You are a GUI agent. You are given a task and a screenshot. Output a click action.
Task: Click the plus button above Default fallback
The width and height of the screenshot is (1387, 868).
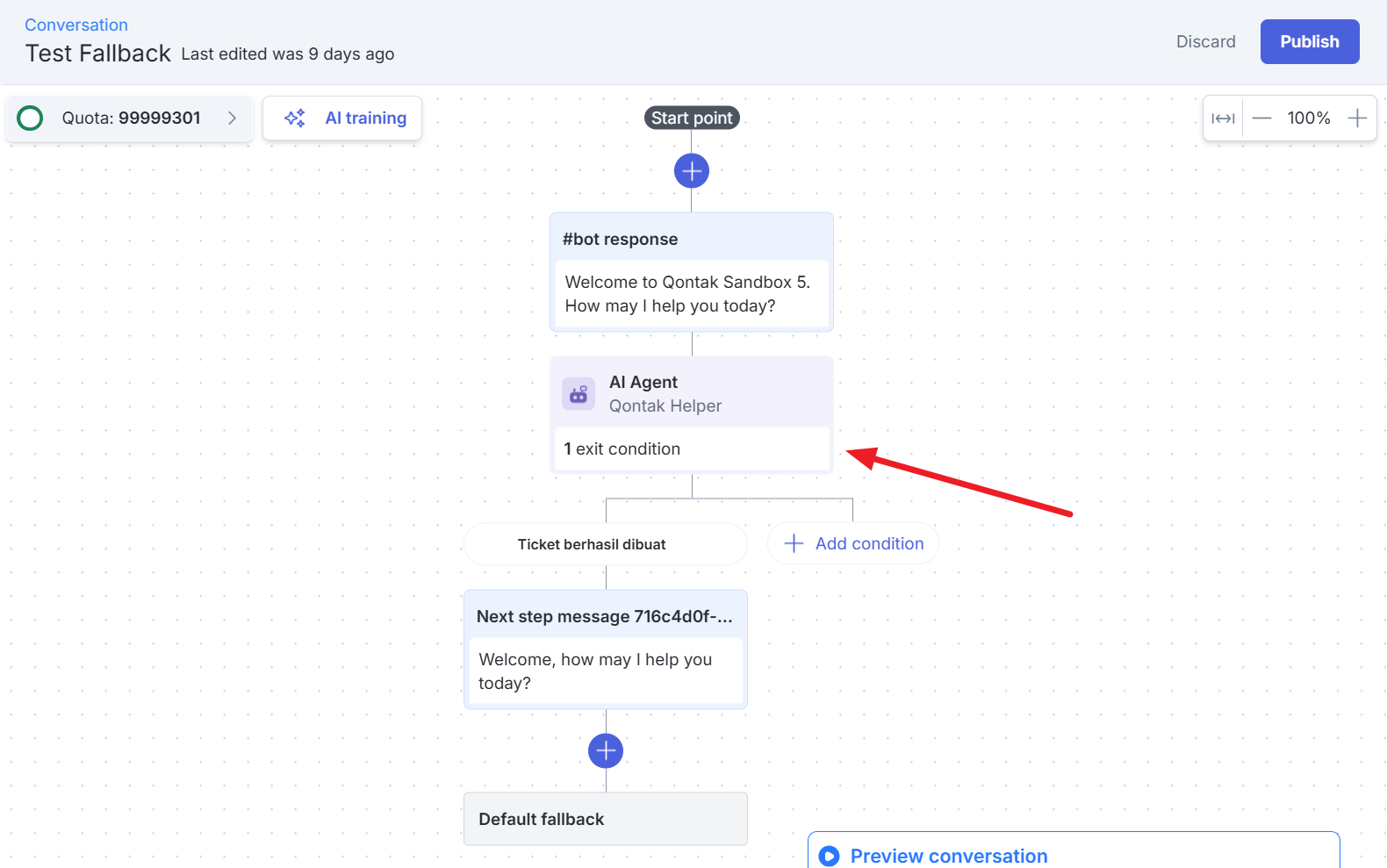click(x=606, y=750)
